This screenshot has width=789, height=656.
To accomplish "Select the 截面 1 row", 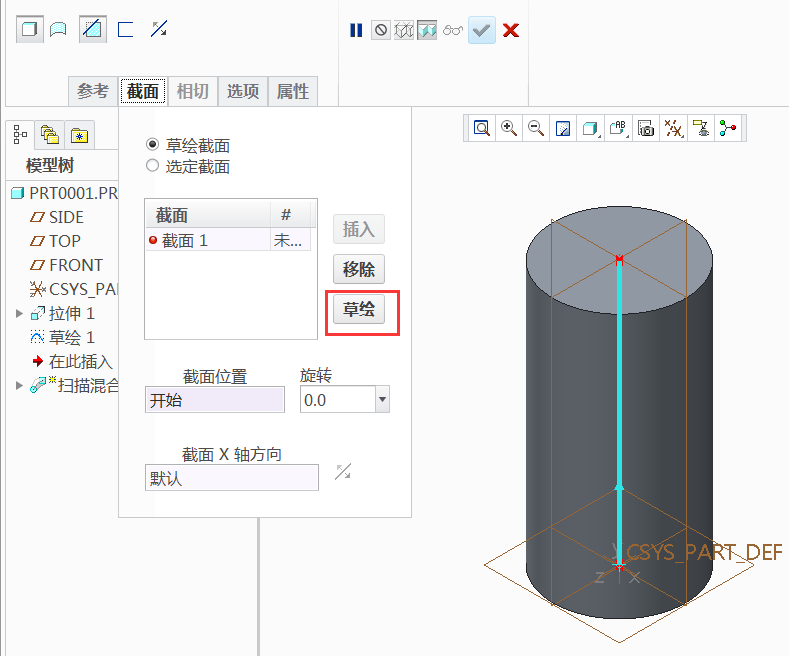I will 228,240.
